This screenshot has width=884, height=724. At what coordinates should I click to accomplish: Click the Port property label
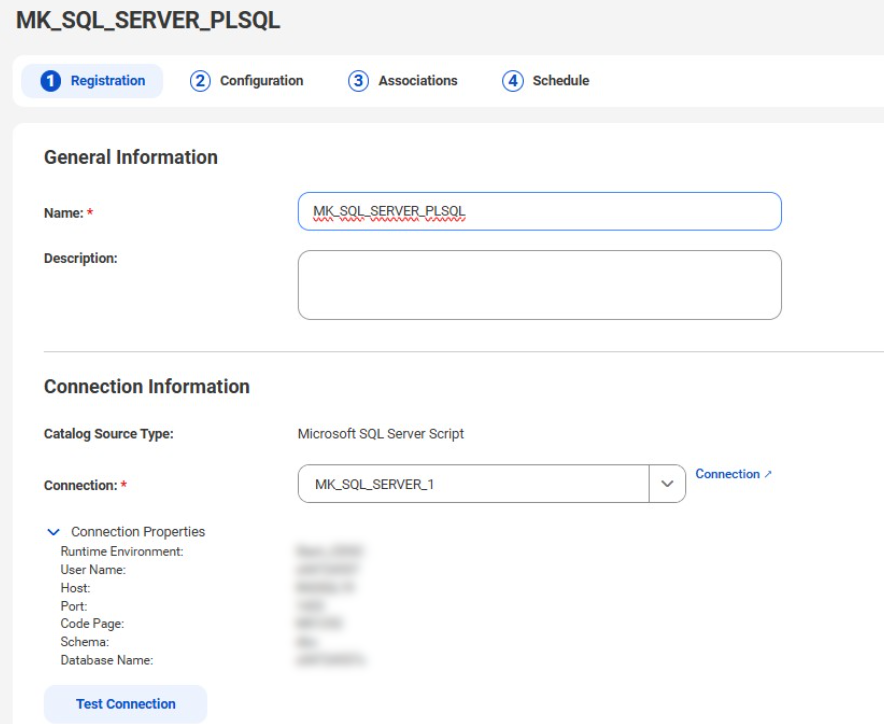tap(74, 606)
